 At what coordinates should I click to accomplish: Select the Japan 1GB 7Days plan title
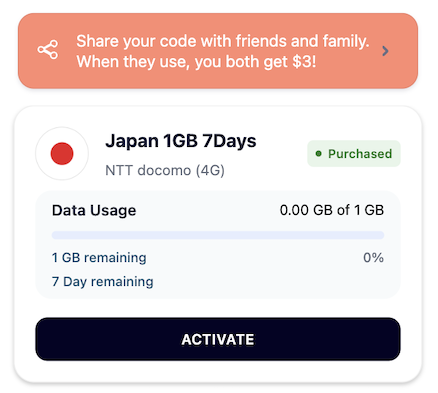[x=181, y=141]
